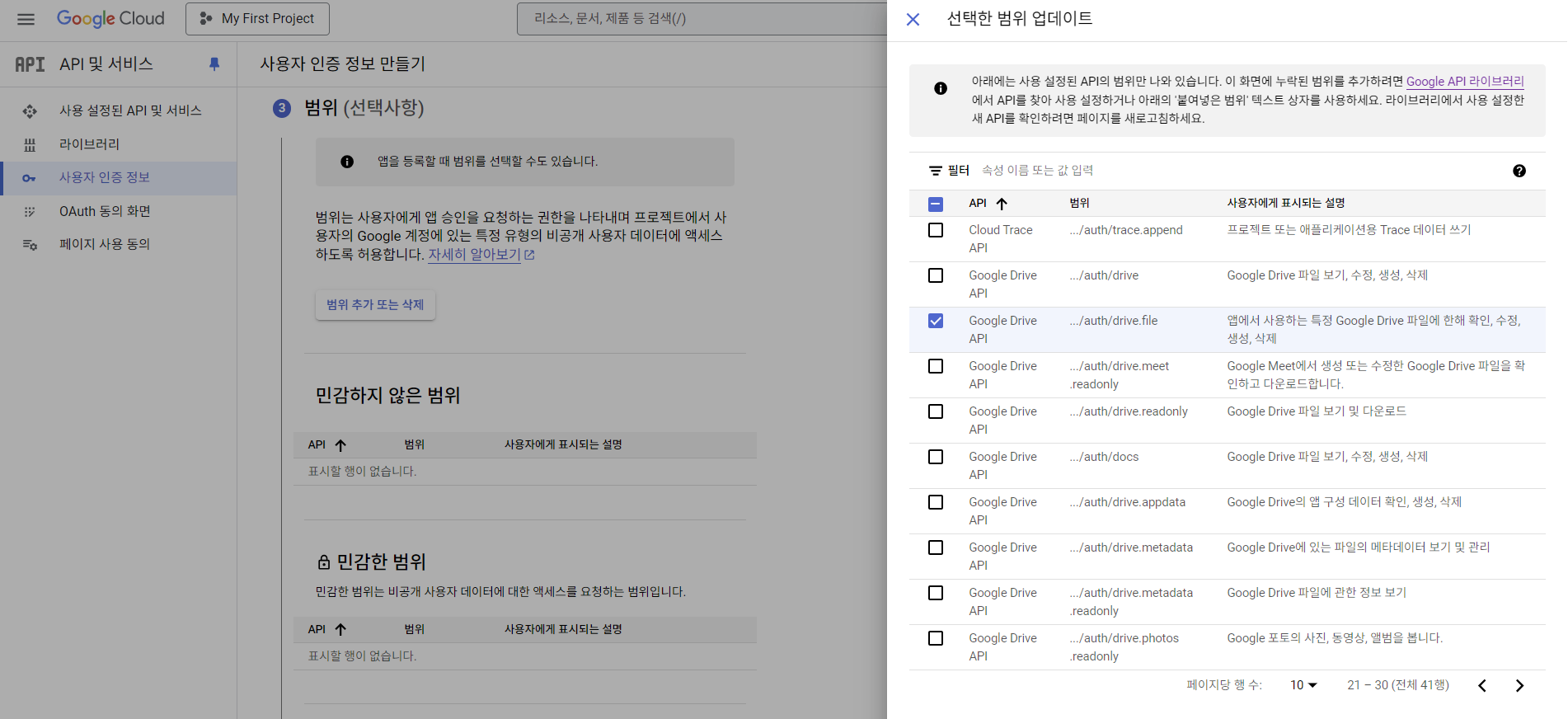
Task: Click the 필터 filter icon
Action: coord(936,171)
